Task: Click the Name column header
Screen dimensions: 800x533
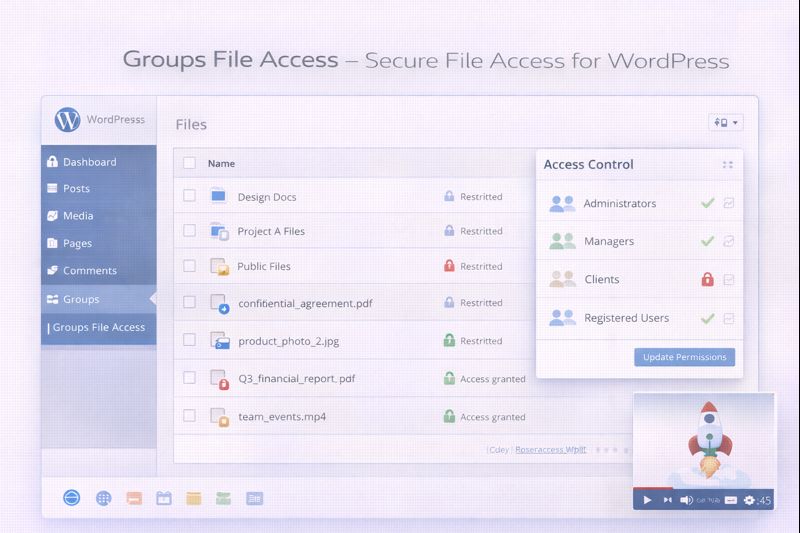Action: click(x=221, y=163)
